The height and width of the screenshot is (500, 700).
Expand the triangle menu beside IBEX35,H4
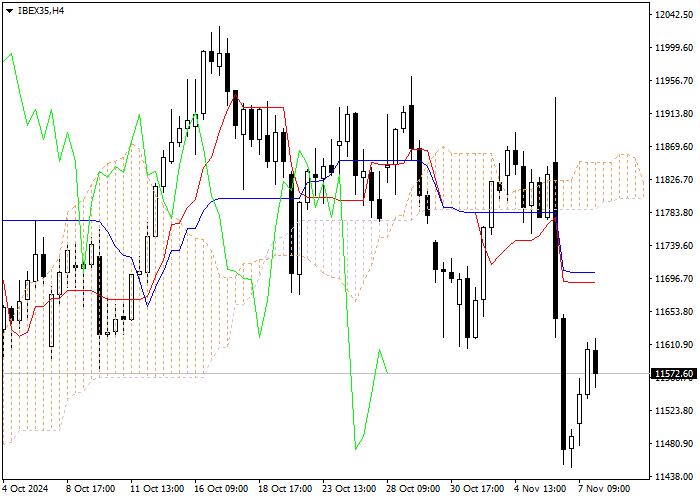click(x=9, y=11)
